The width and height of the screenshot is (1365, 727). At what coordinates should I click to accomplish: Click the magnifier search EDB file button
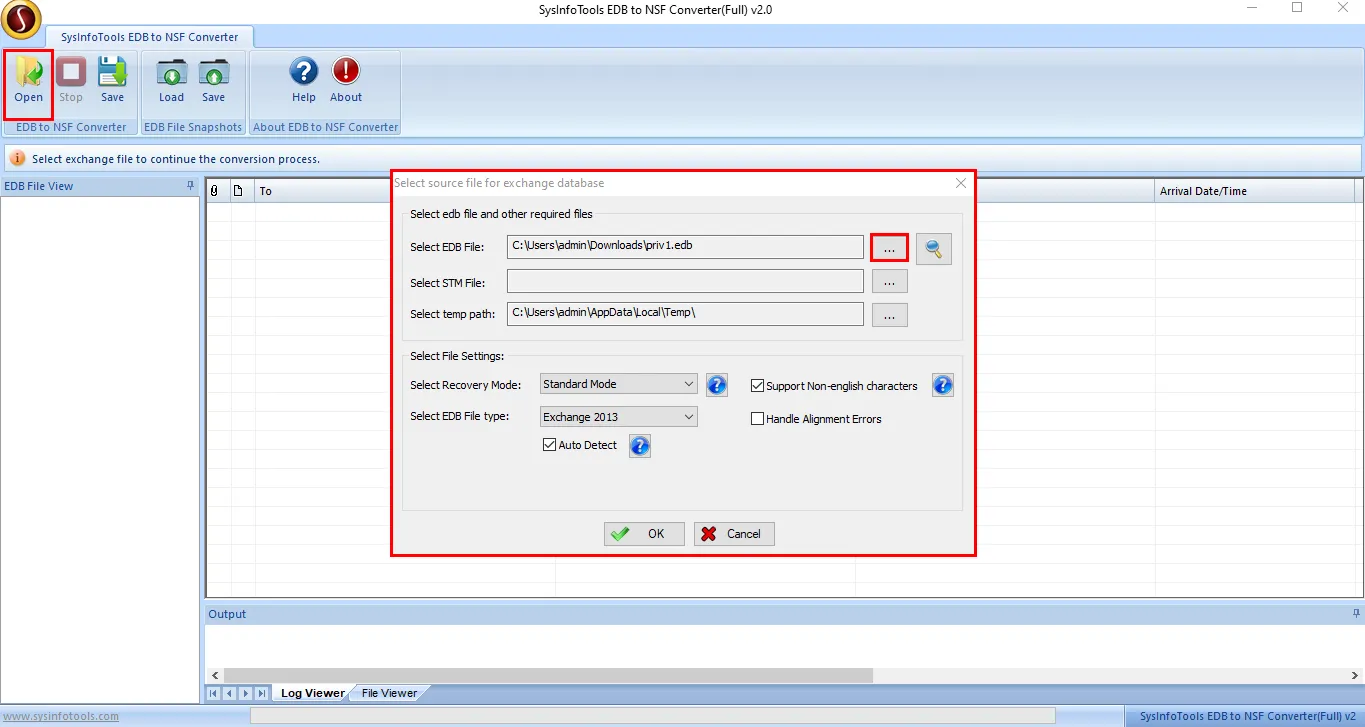(x=934, y=249)
